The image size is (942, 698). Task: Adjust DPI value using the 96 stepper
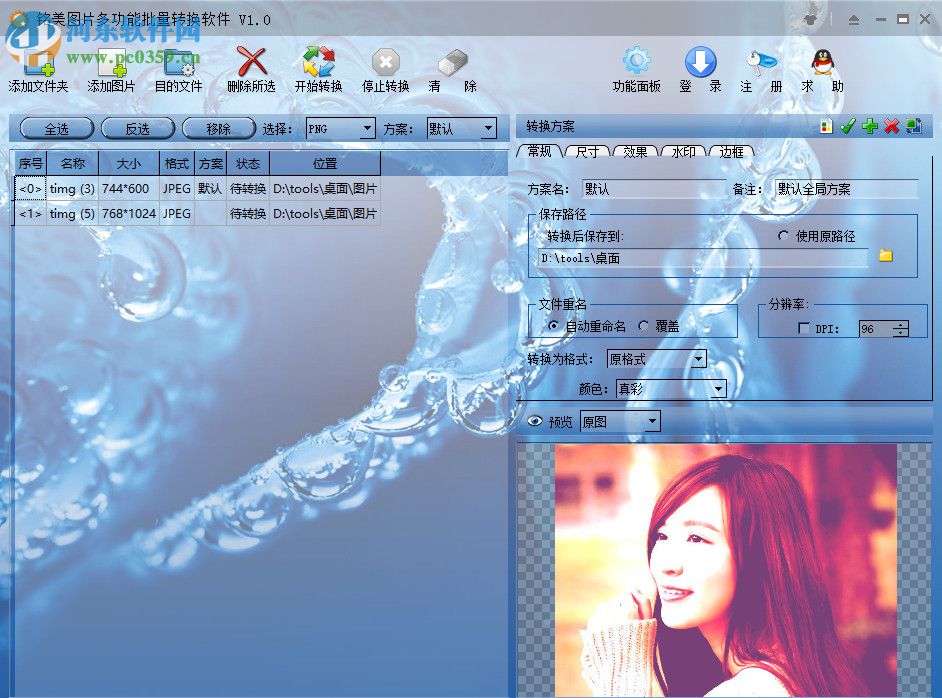(x=899, y=328)
